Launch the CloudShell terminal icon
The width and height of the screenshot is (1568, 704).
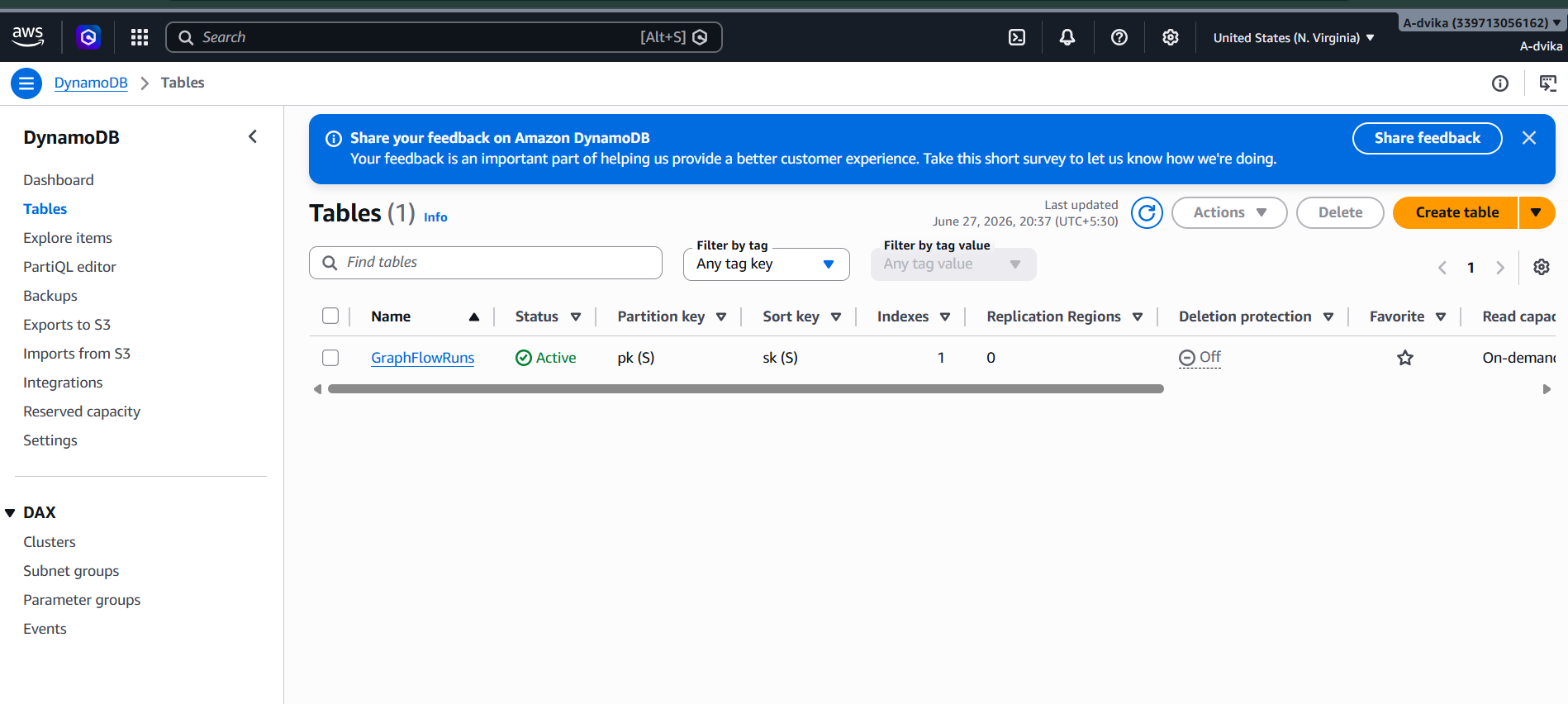[x=1017, y=37]
